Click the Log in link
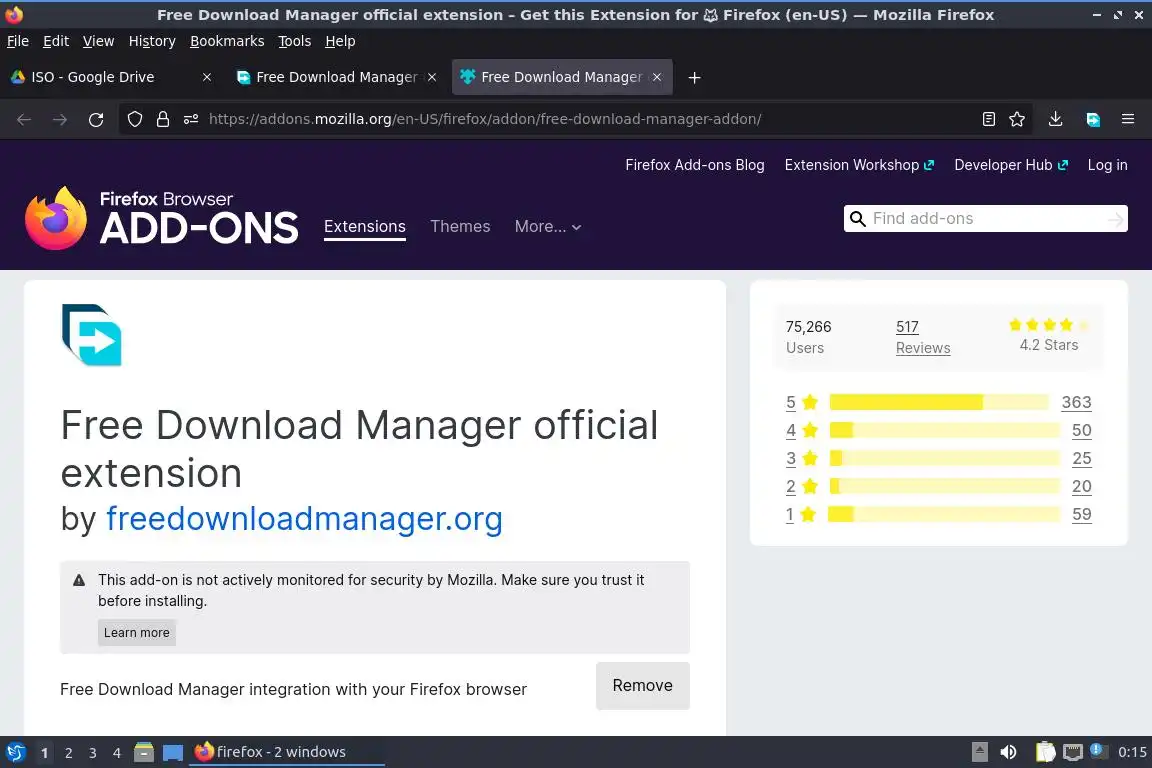1152x768 pixels. point(1107,165)
